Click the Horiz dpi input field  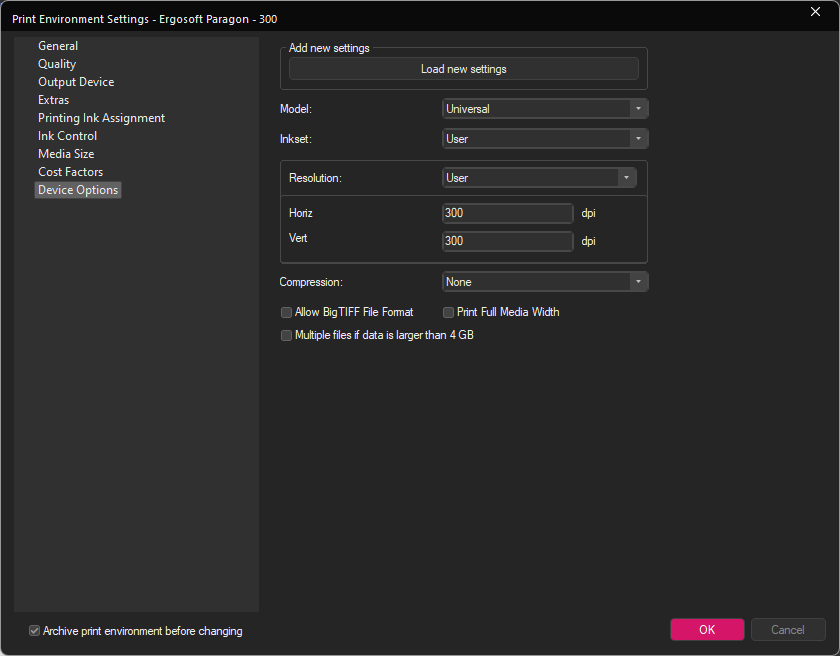pos(508,213)
